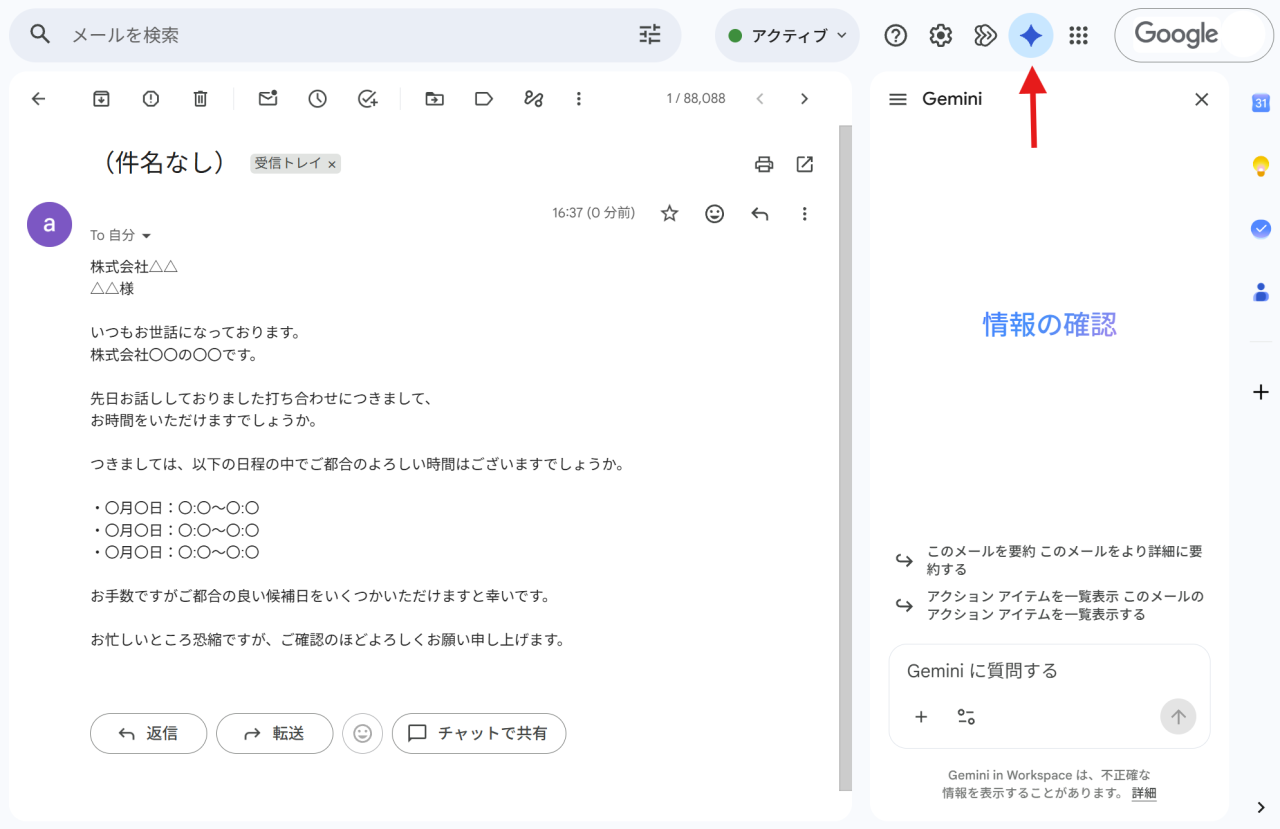Open the toolbar's three-dot more menu
Image resolution: width=1280 pixels, height=829 pixels.
coord(578,98)
